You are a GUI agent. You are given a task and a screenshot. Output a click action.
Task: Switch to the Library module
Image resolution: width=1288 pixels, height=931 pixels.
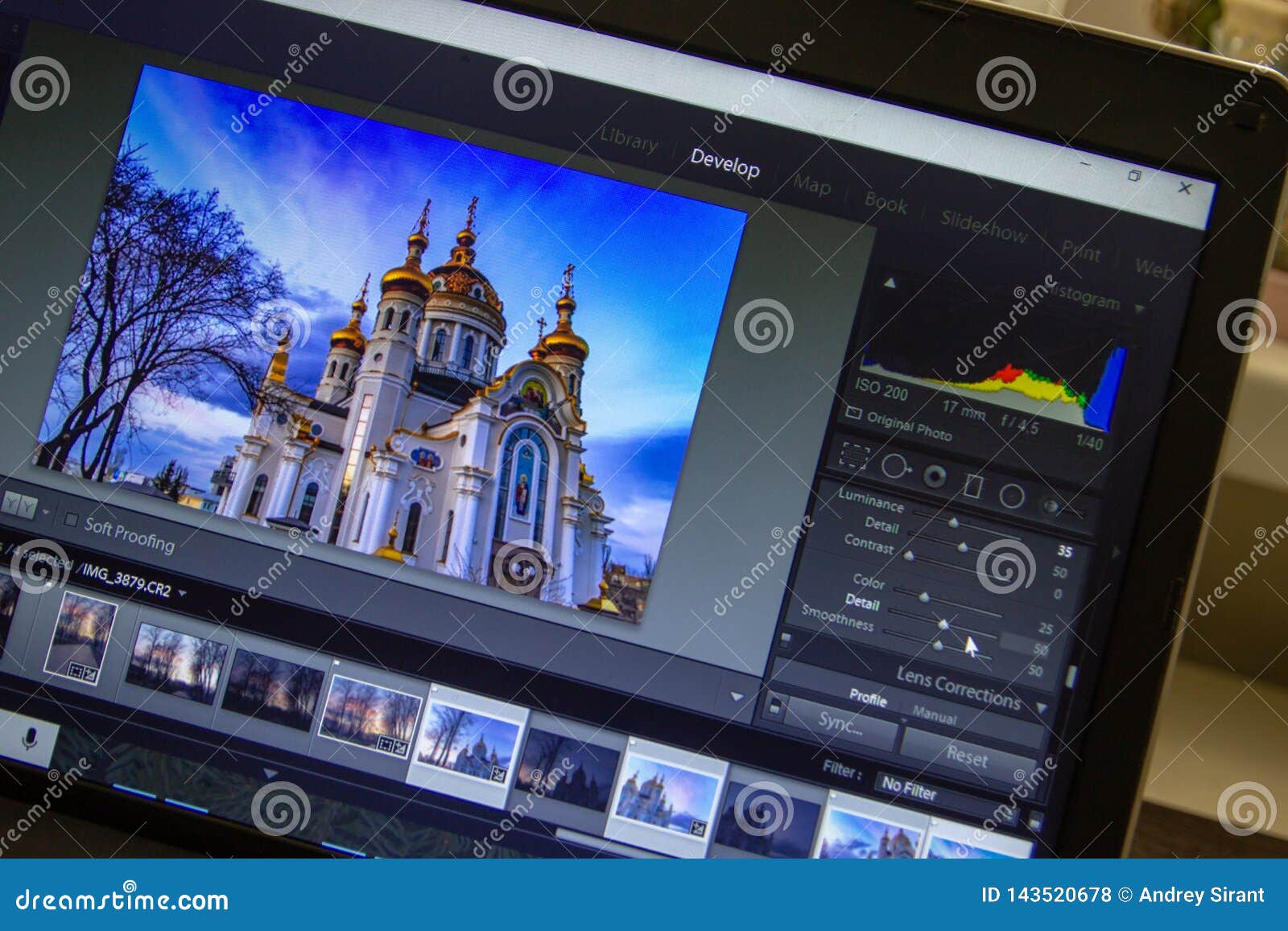coord(628,142)
